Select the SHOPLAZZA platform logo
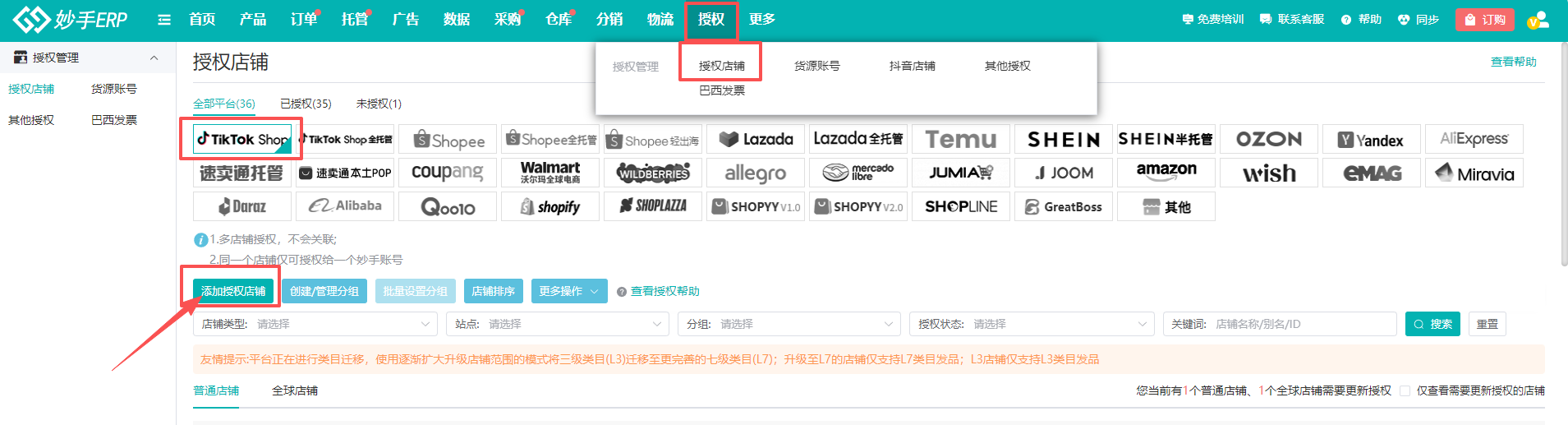Screen dimensions: 1568x425 tap(653, 206)
